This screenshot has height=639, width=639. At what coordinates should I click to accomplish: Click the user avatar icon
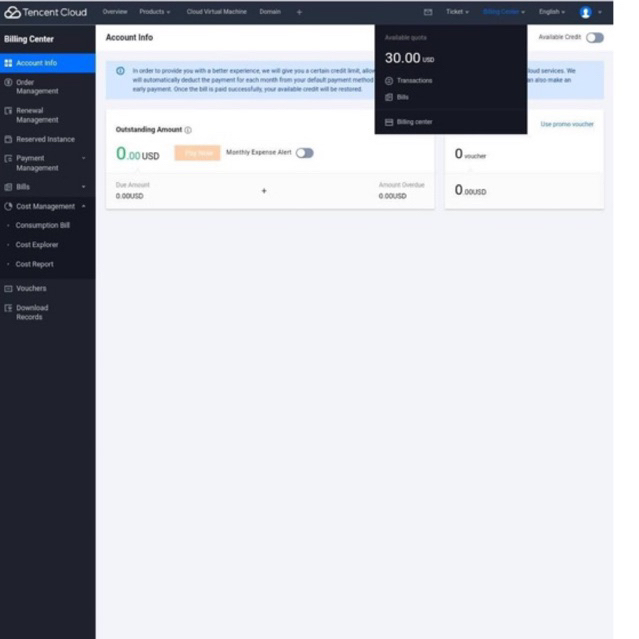point(585,12)
